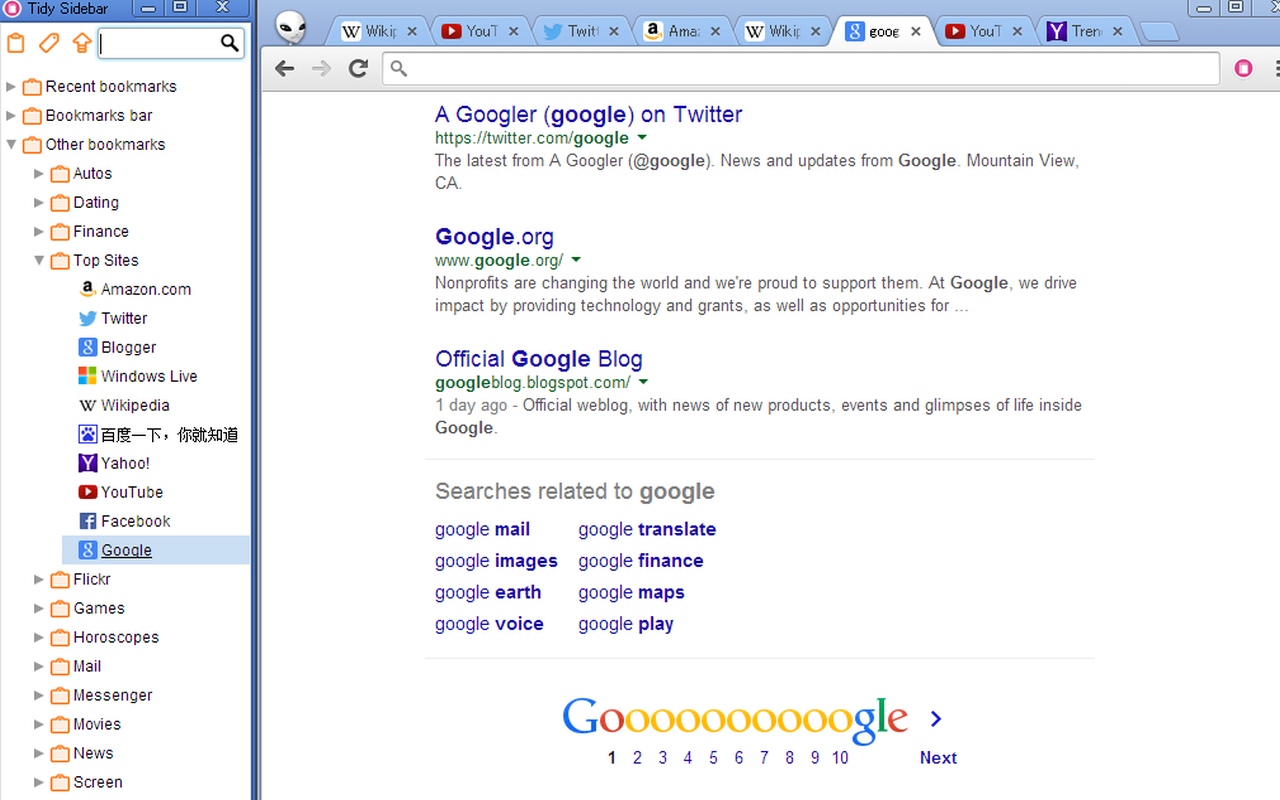Select the Mail folder in sidebar
The image size is (1280, 800).
click(x=87, y=667)
